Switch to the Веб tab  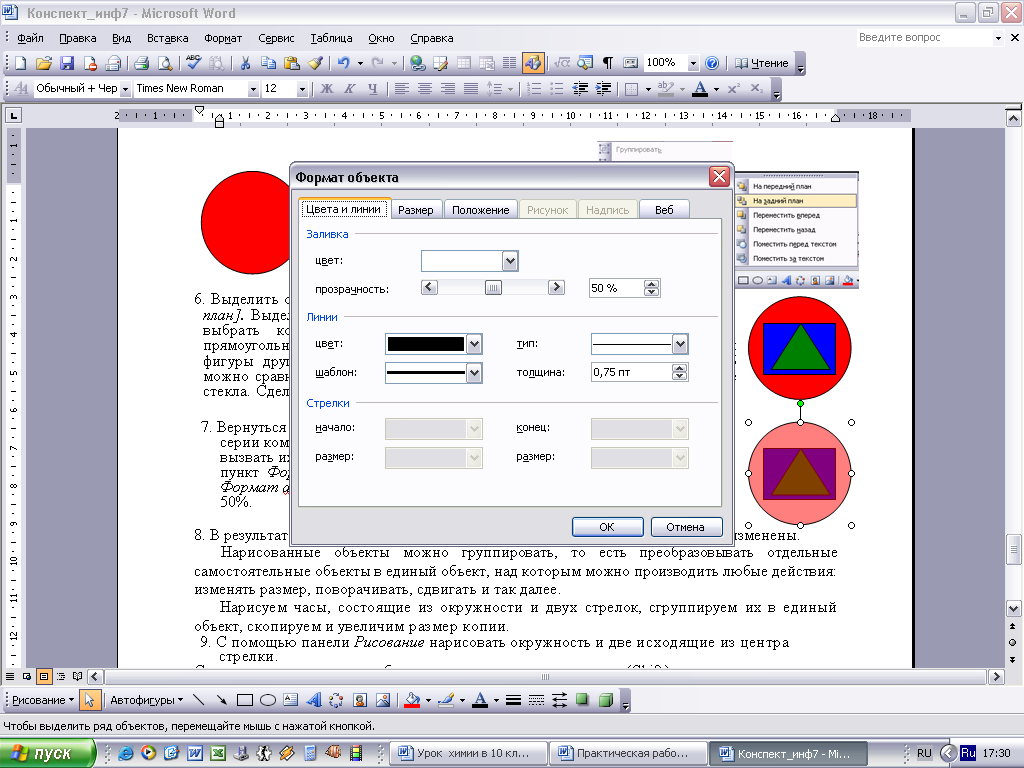[664, 210]
